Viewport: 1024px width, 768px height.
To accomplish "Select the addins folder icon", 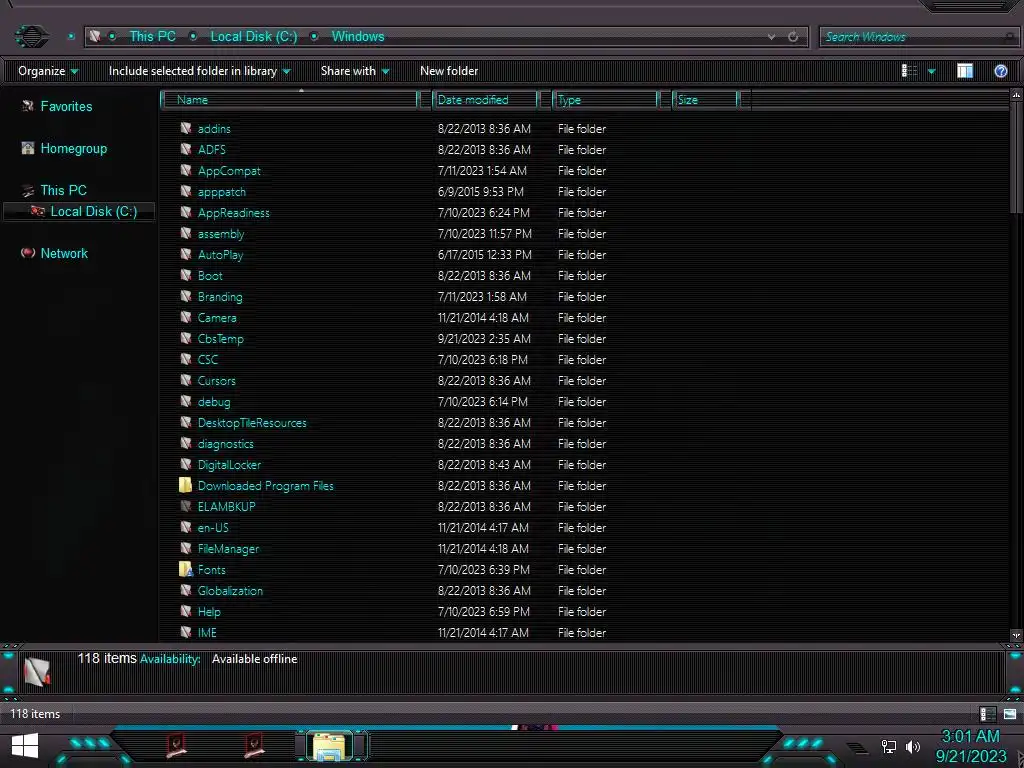I will [185, 128].
